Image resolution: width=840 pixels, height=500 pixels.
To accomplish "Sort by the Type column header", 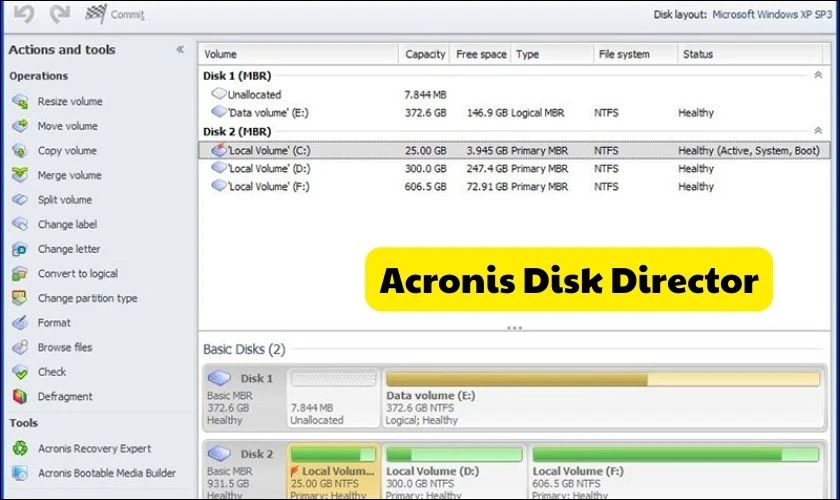I will pos(552,54).
